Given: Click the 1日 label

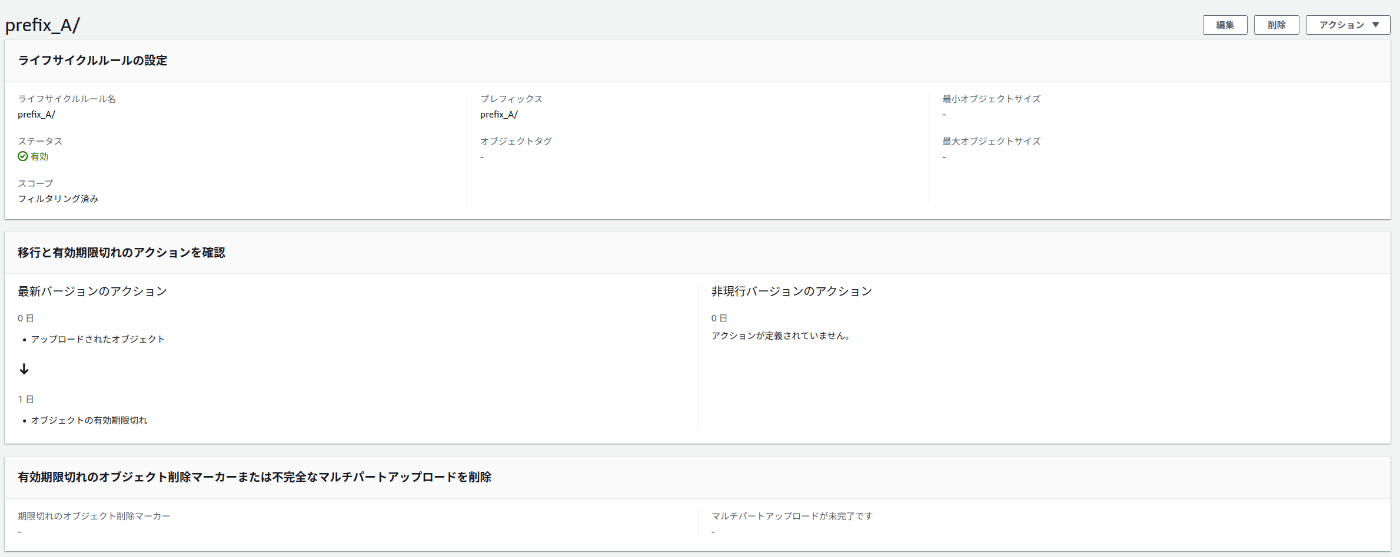Looking at the screenshot, I should (26, 399).
